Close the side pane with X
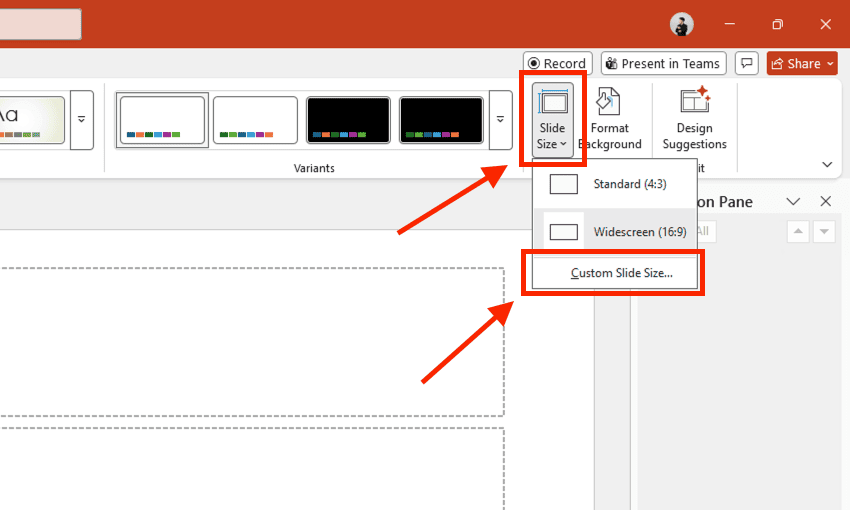This screenshot has height=510, width=850. tap(825, 201)
